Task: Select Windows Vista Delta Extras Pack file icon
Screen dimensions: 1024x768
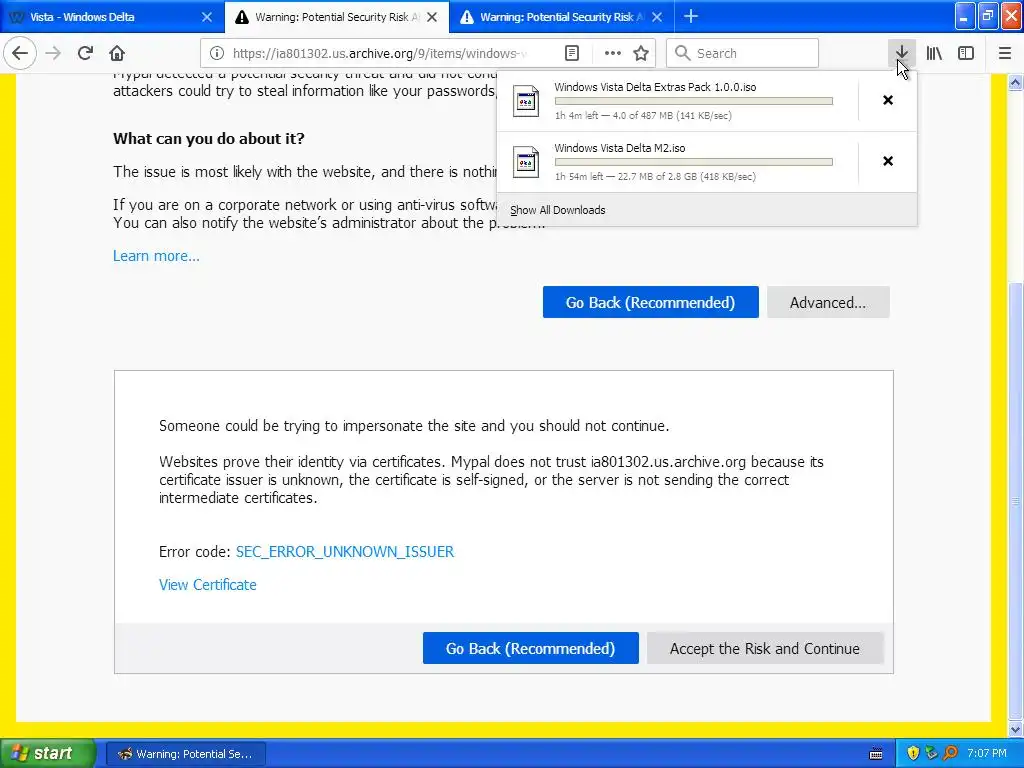Action: pyautogui.click(x=526, y=101)
